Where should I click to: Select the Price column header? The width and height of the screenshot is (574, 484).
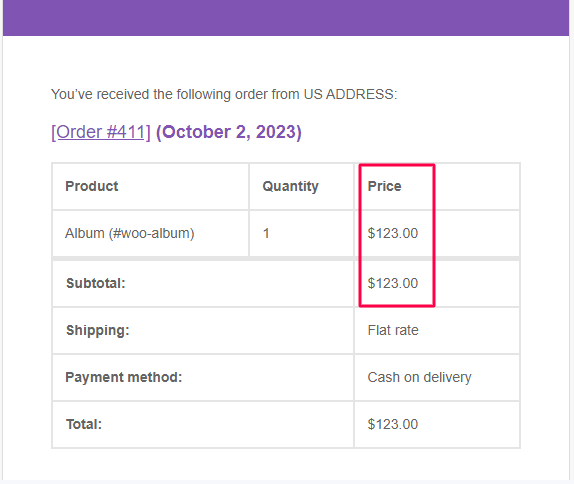point(384,186)
